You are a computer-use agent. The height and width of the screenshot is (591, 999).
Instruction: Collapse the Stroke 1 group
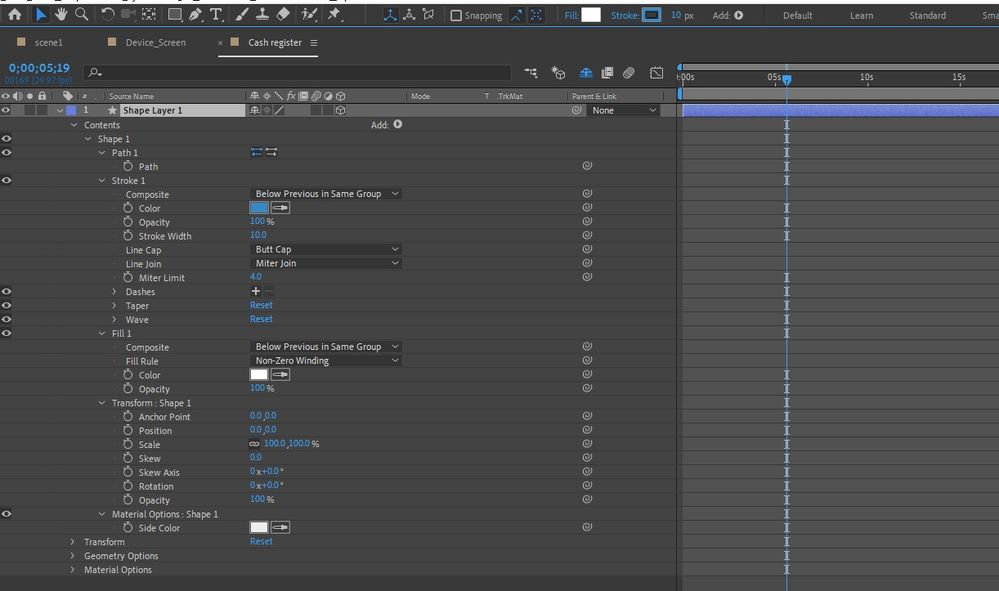click(x=102, y=180)
